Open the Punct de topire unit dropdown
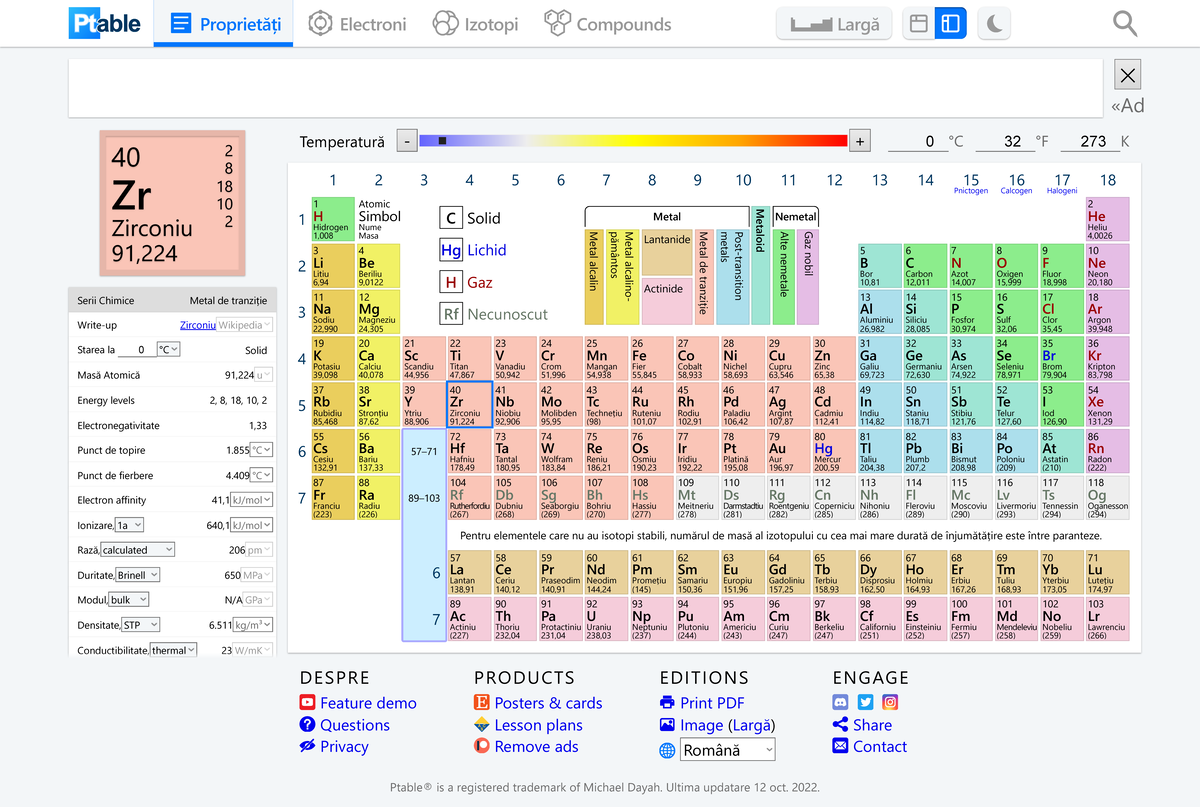1200x807 pixels. 261,450
